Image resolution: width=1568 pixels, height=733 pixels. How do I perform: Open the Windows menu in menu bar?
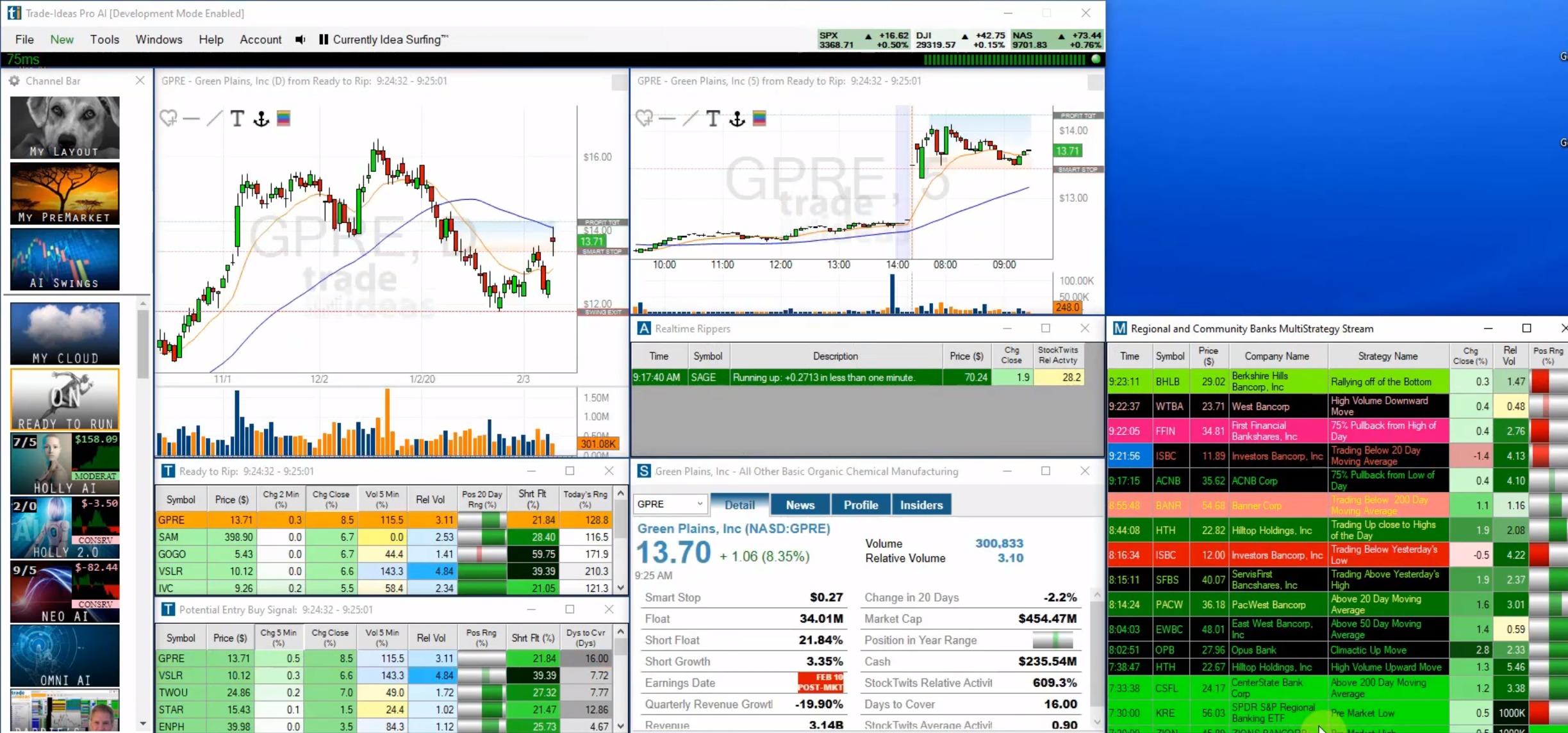coord(159,39)
